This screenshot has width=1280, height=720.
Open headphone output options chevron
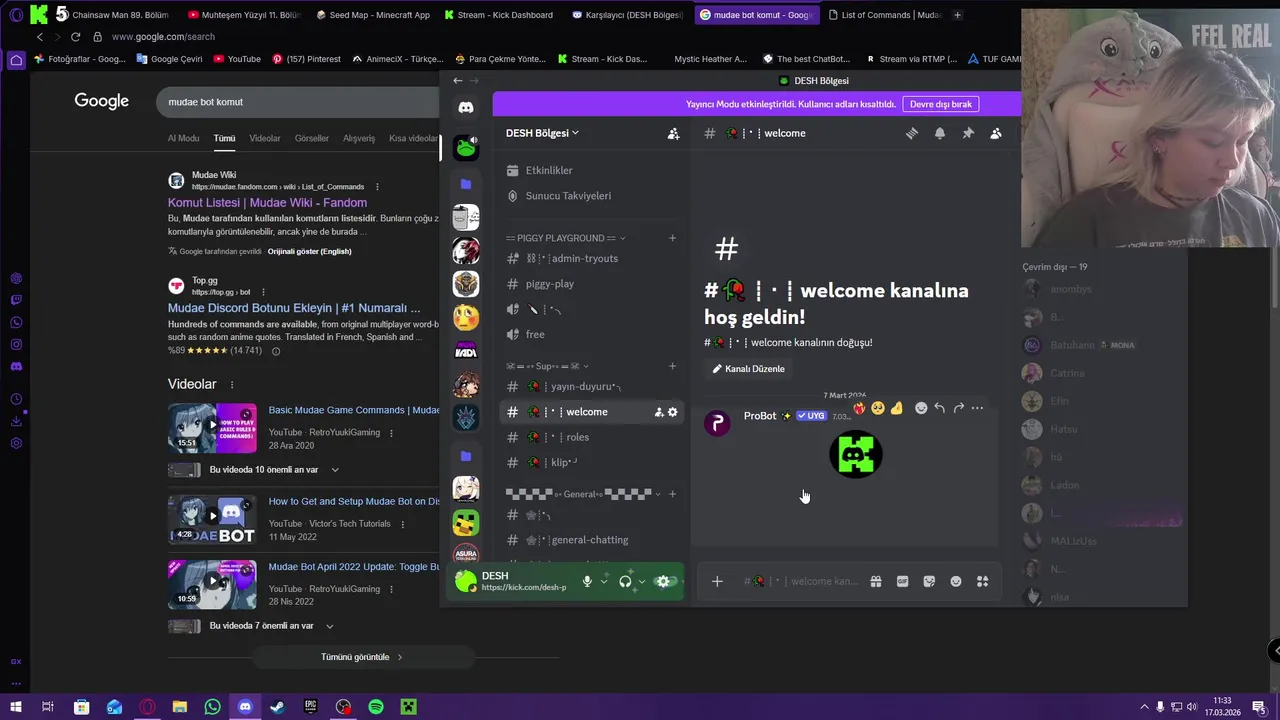[x=641, y=581]
